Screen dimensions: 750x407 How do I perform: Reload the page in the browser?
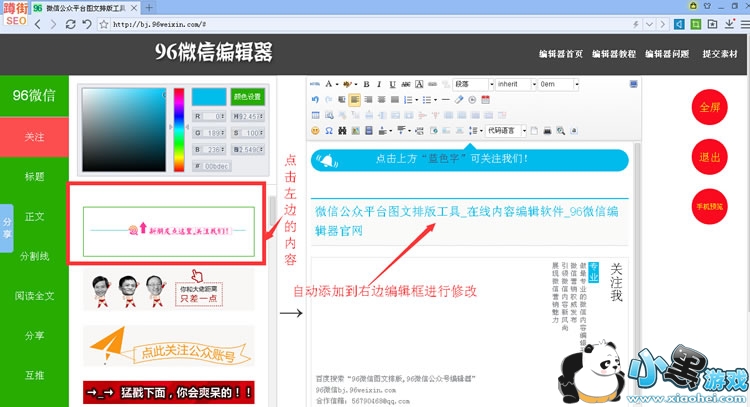point(70,24)
